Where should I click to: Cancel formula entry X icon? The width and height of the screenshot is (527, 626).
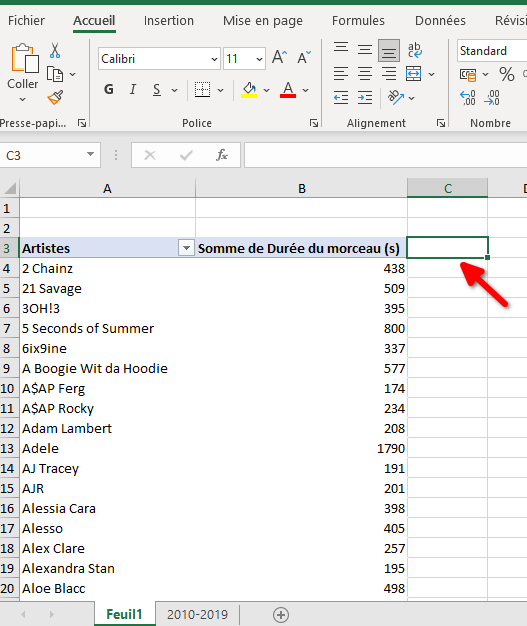150,155
